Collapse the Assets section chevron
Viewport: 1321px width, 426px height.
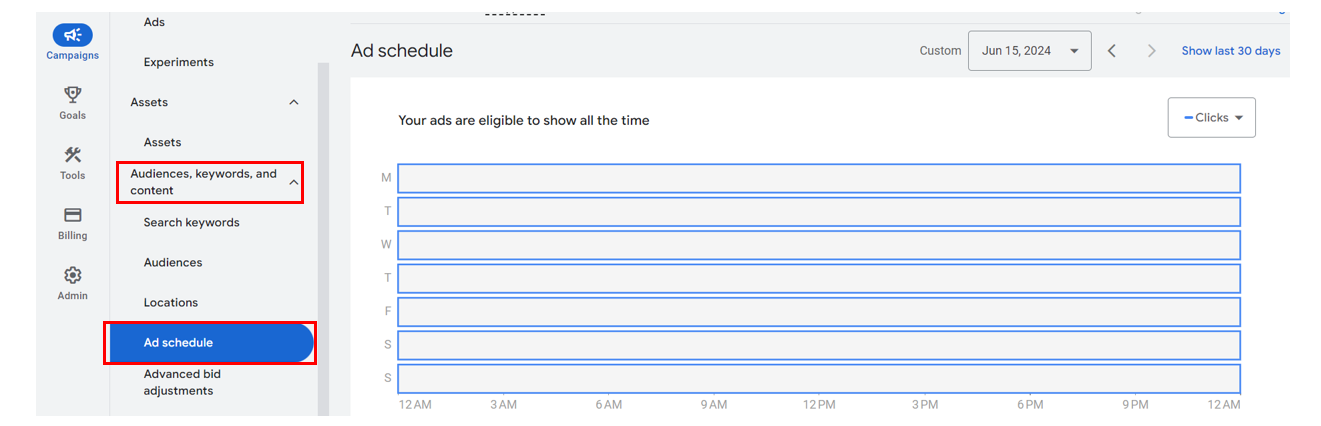[294, 102]
